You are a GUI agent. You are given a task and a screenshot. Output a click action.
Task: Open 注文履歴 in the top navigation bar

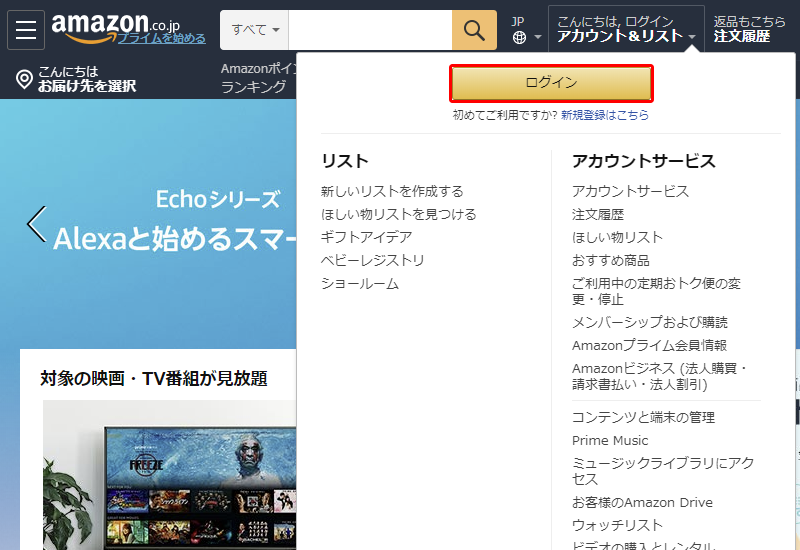(741, 36)
